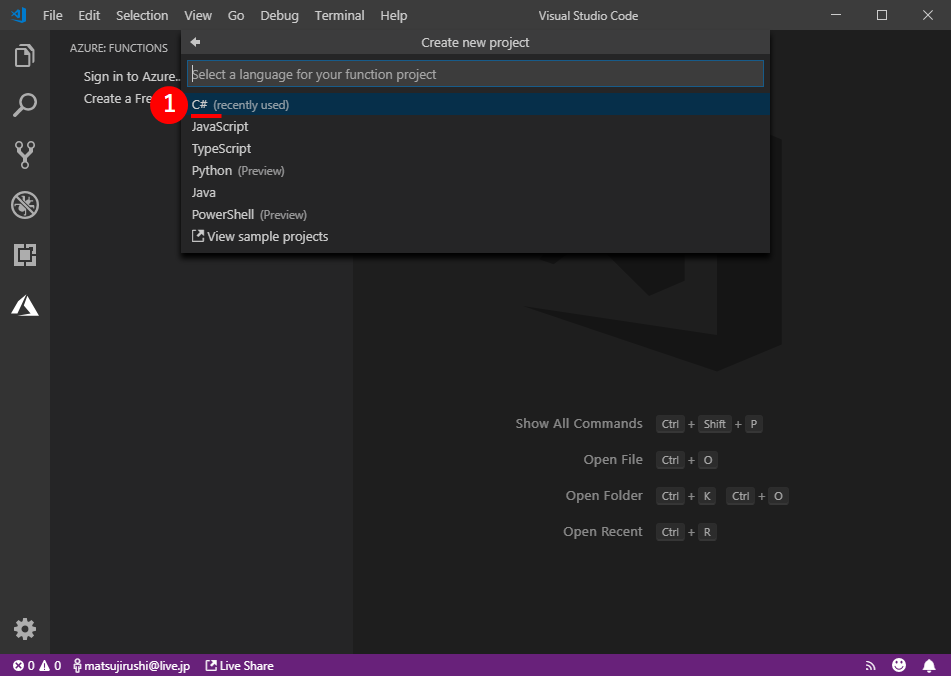Screen dimensions: 951x676
Task: Select JavaScript as project language
Action: 475,126
